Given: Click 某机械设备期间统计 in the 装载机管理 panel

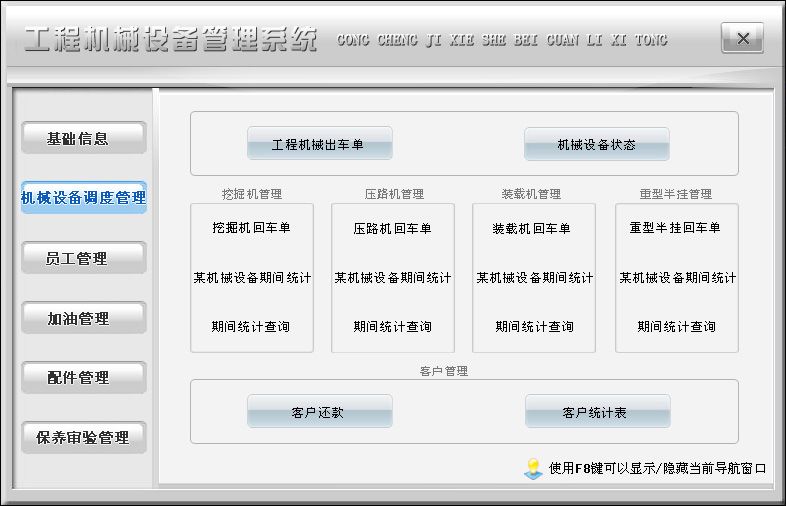Looking at the screenshot, I should point(533,277).
